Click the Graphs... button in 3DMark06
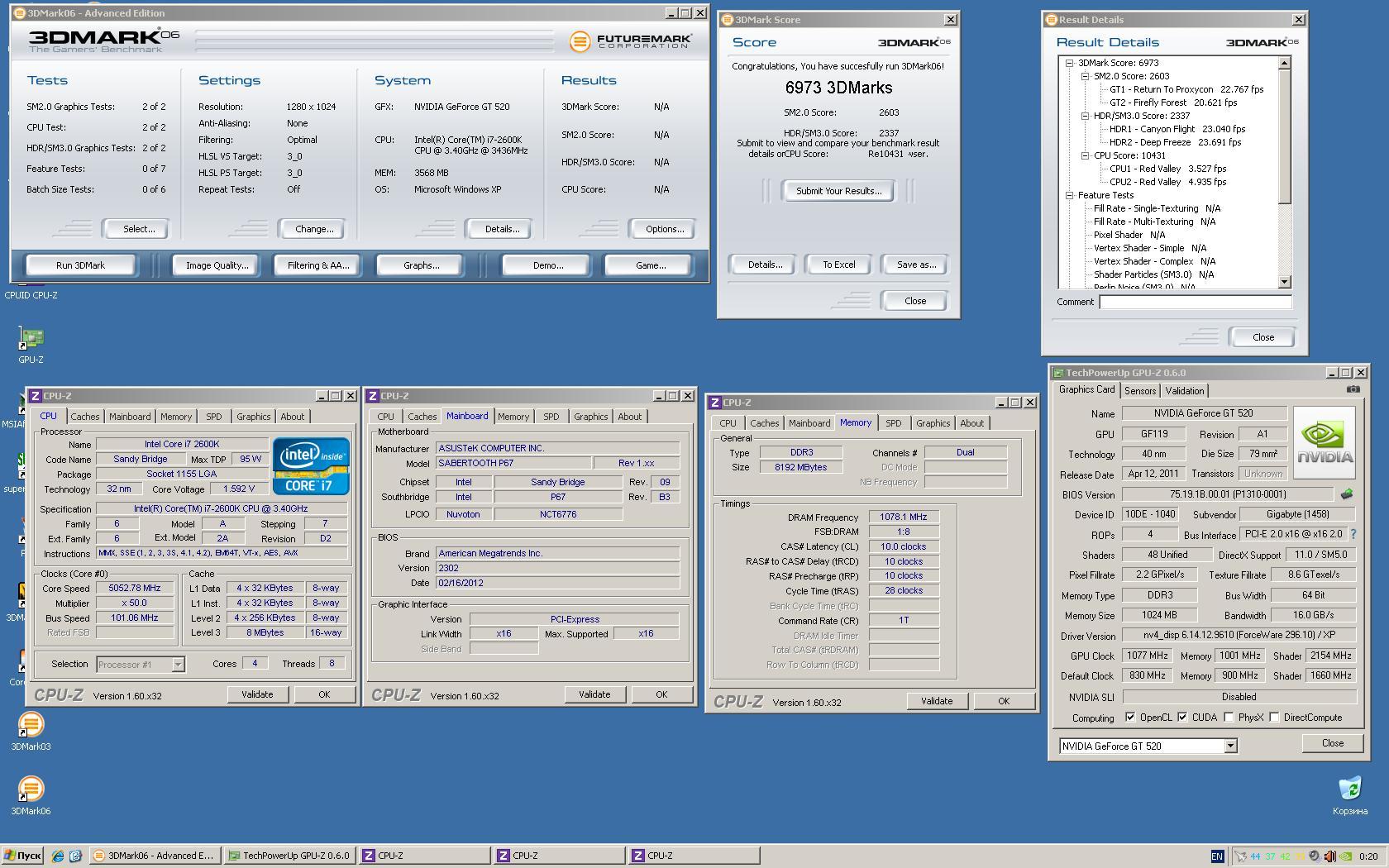Screen dimensions: 1389x868 pyautogui.click(x=421, y=265)
